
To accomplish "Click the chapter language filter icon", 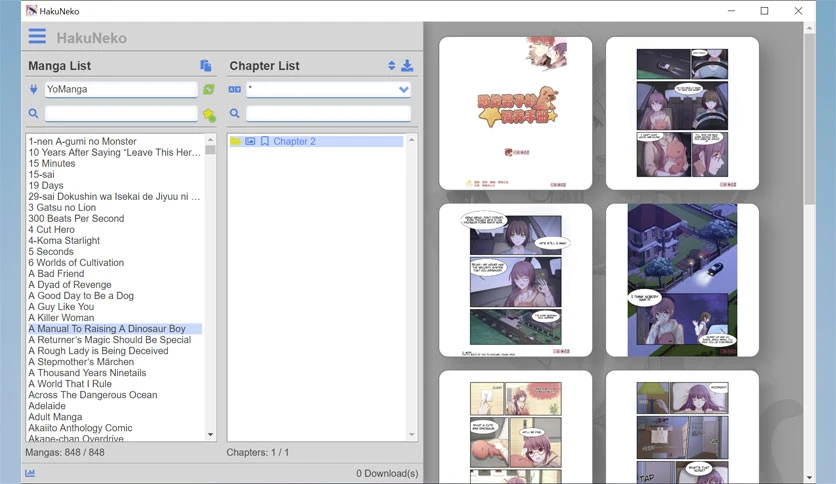I will (235, 89).
